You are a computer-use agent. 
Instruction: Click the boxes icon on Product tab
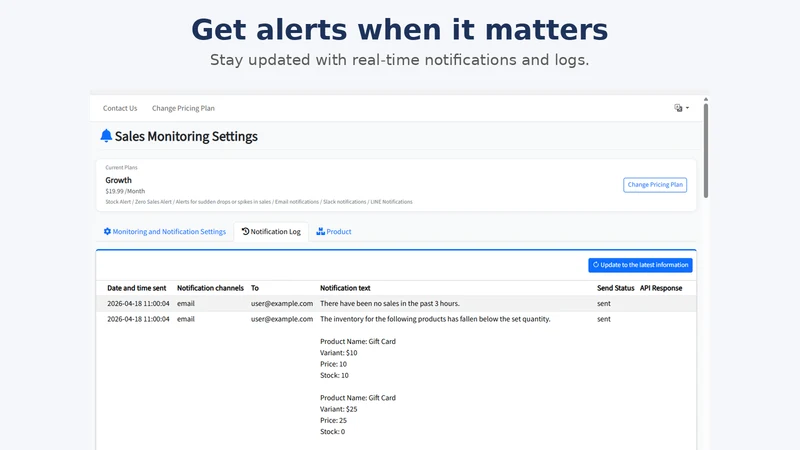tap(320, 231)
